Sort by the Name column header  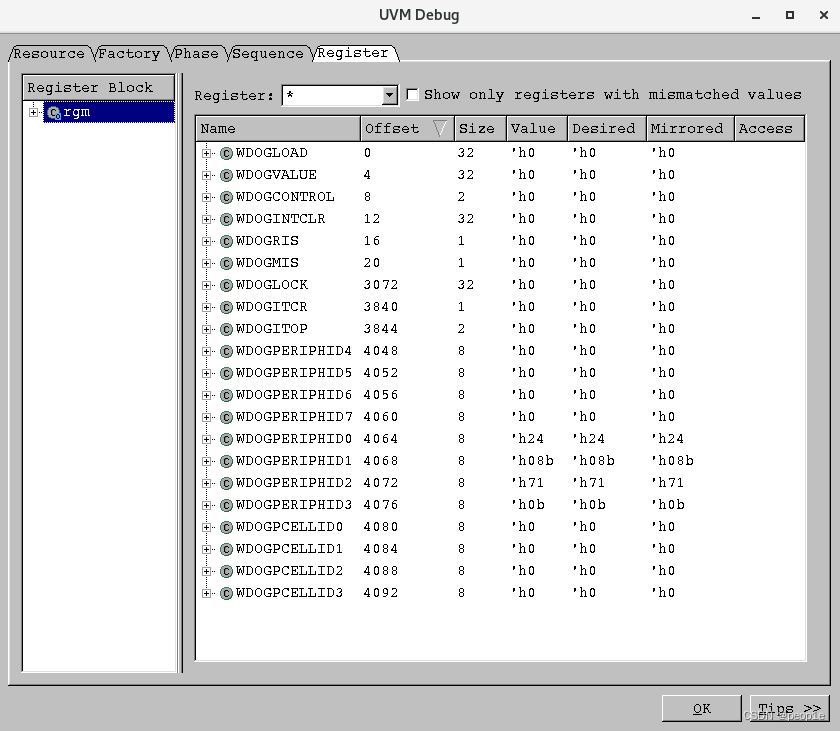(x=278, y=129)
